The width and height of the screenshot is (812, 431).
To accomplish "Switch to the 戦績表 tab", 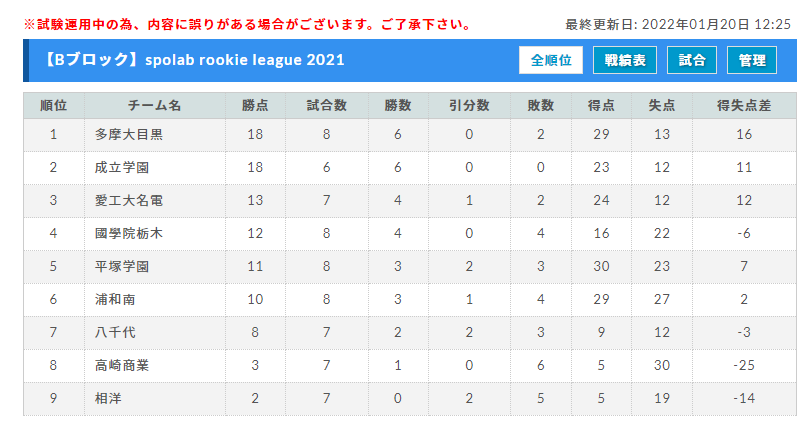I will (625, 60).
